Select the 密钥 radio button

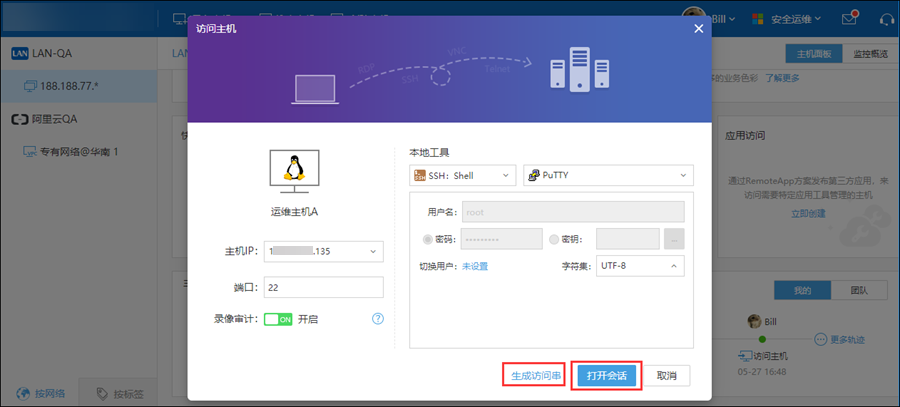click(x=555, y=239)
